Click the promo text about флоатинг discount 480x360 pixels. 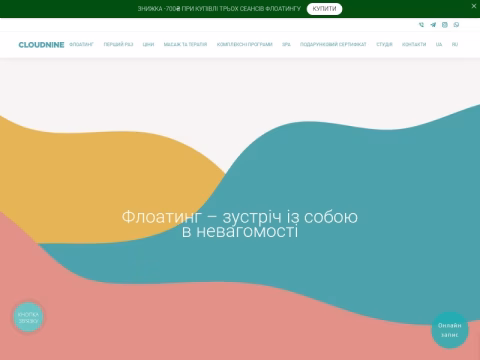[x=219, y=9]
